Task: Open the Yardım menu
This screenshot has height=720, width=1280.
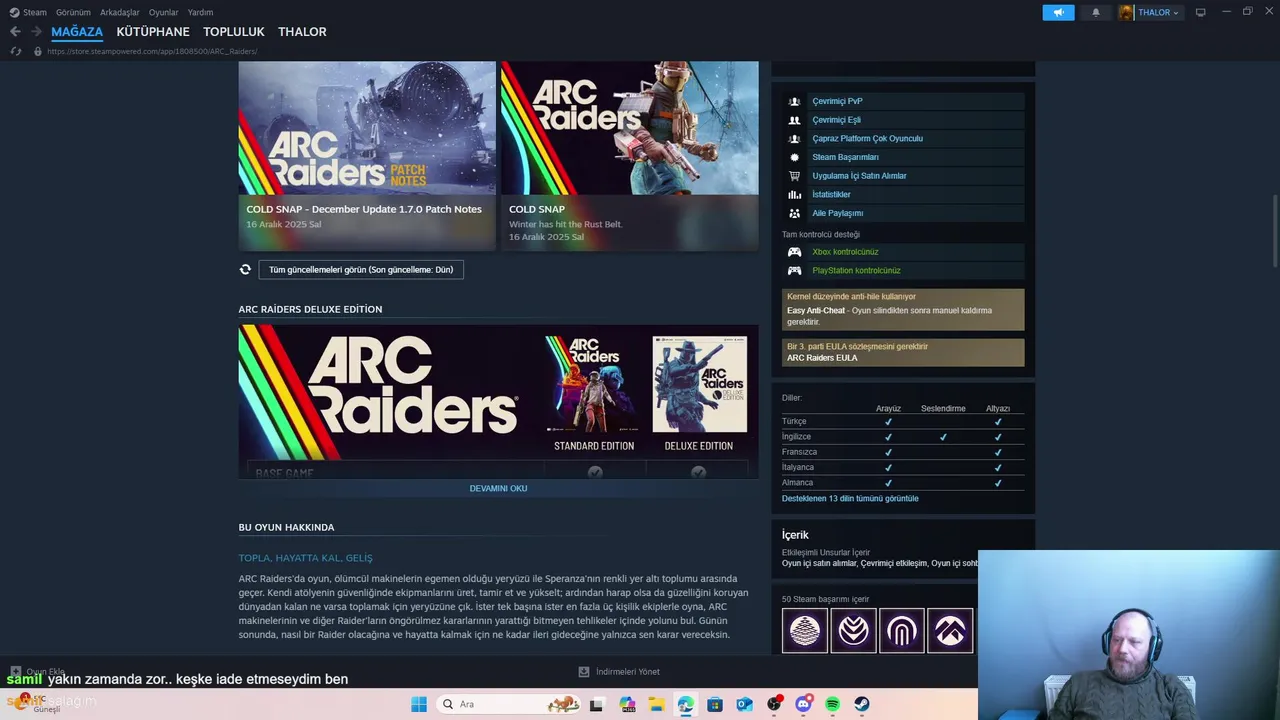Action: click(x=200, y=13)
